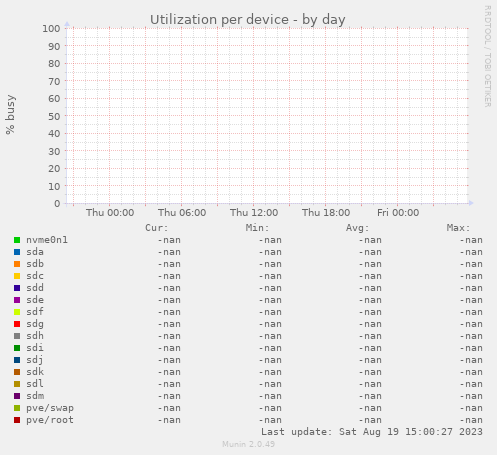Click the navy sdj legend swatch

pos(17,360)
